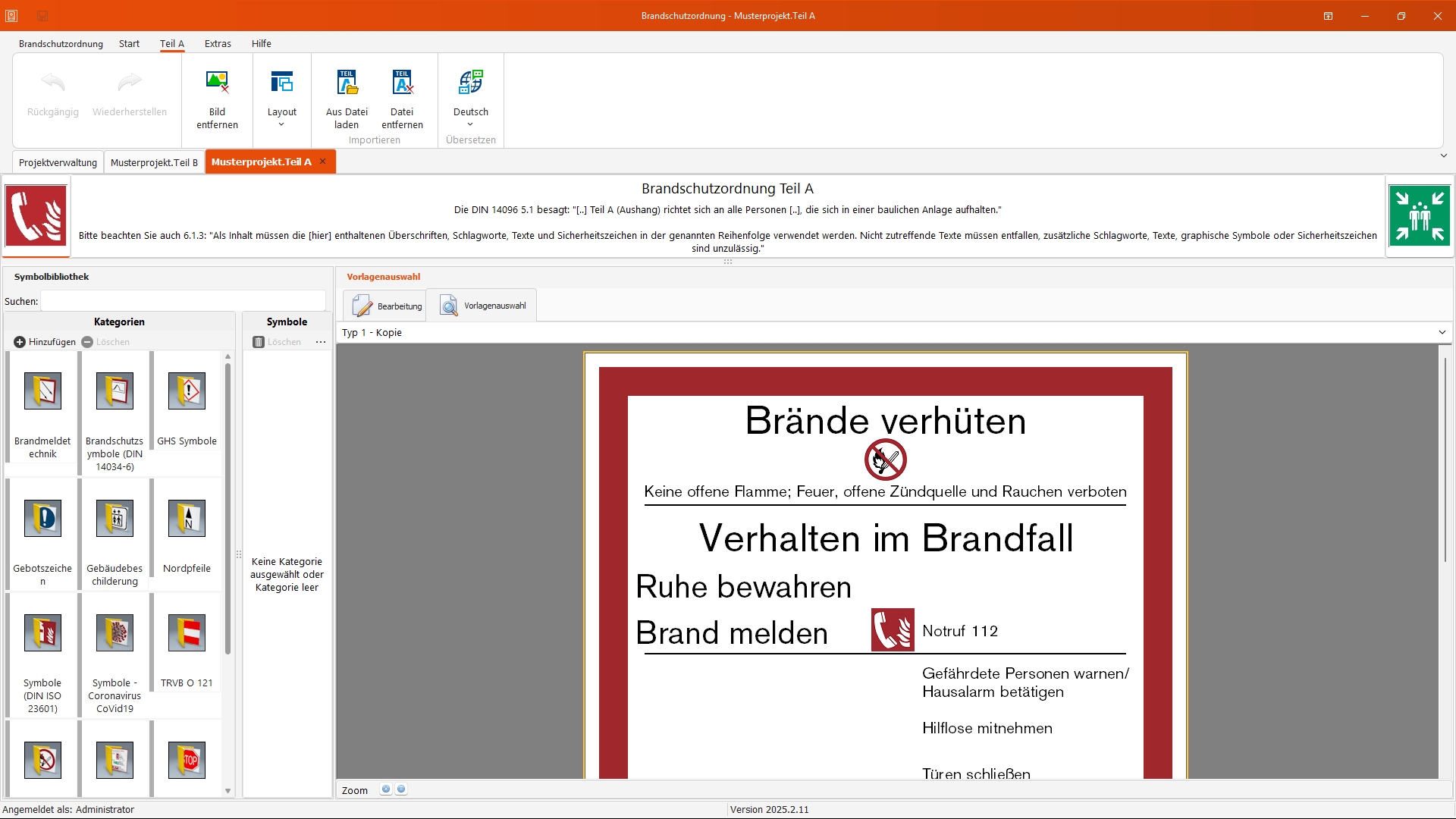
Task: Open the GHS Symbole category folder
Action: pyautogui.click(x=187, y=392)
